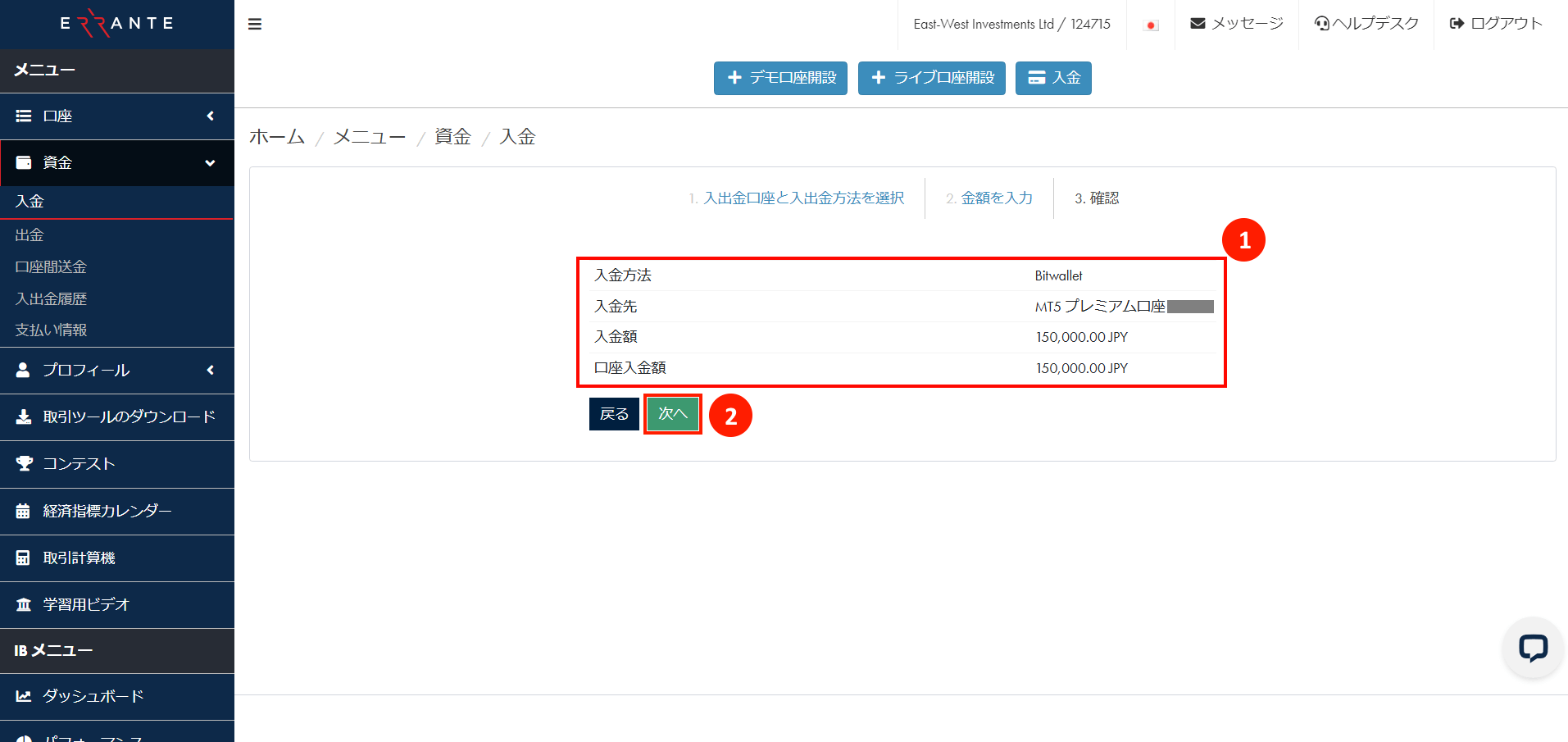Confirm the deposit with the 次へ button
The height and width of the screenshot is (742, 1568).
click(x=672, y=414)
